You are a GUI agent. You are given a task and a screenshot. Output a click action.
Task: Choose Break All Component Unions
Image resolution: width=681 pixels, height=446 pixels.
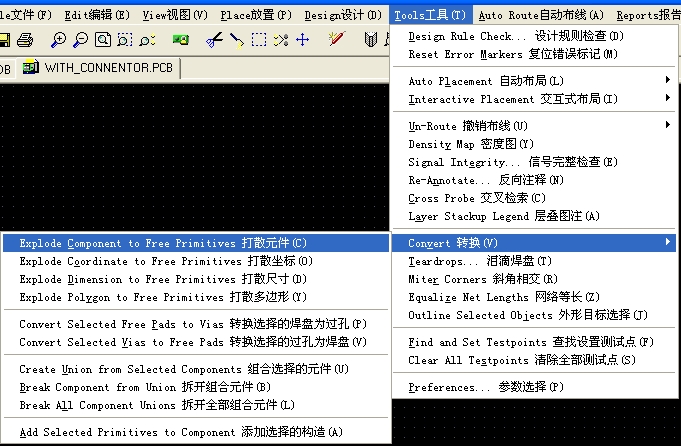[x=196, y=405]
